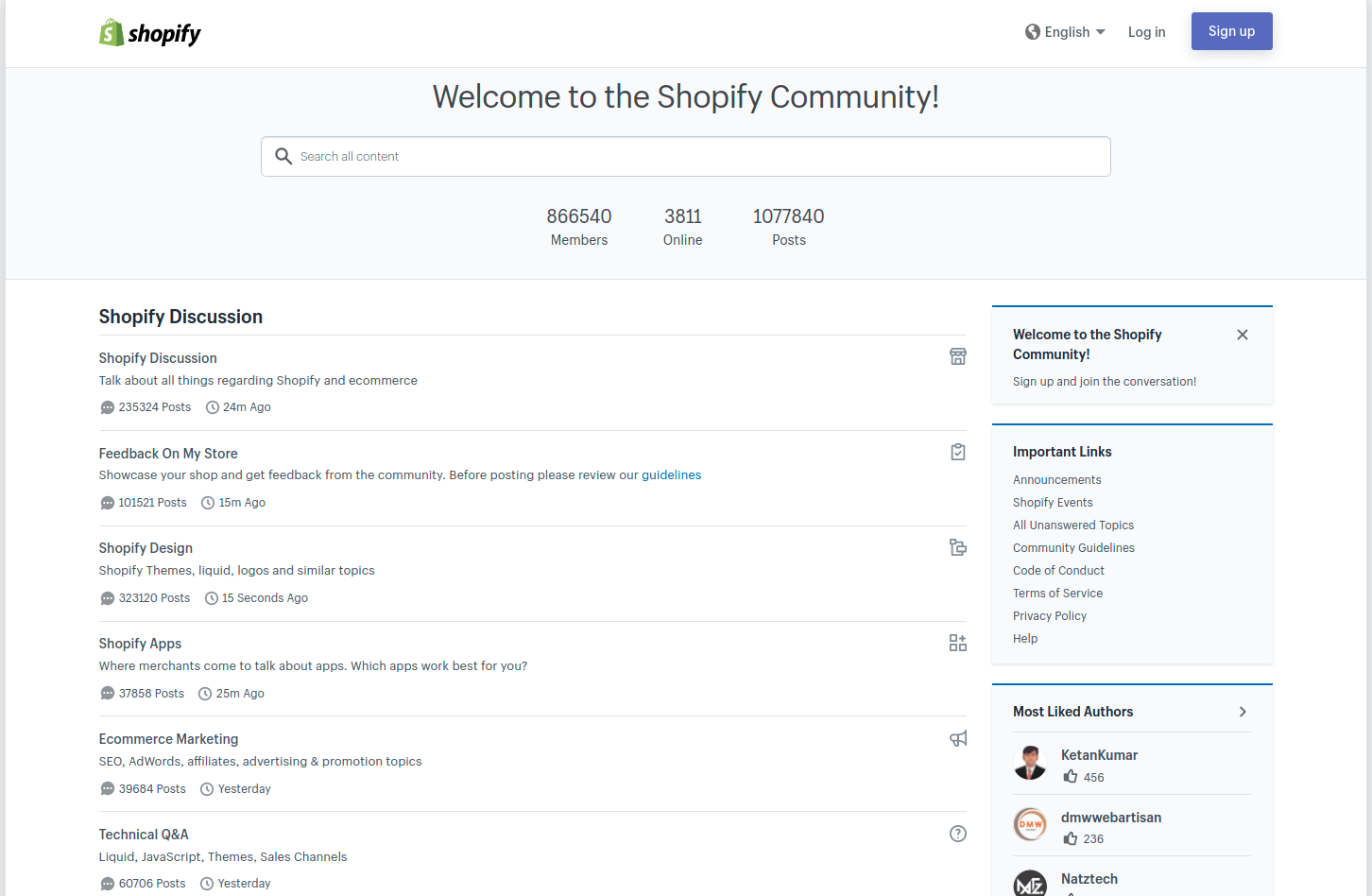Open the Announcements link
The width and height of the screenshot is (1372, 896).
(1056, 480)
